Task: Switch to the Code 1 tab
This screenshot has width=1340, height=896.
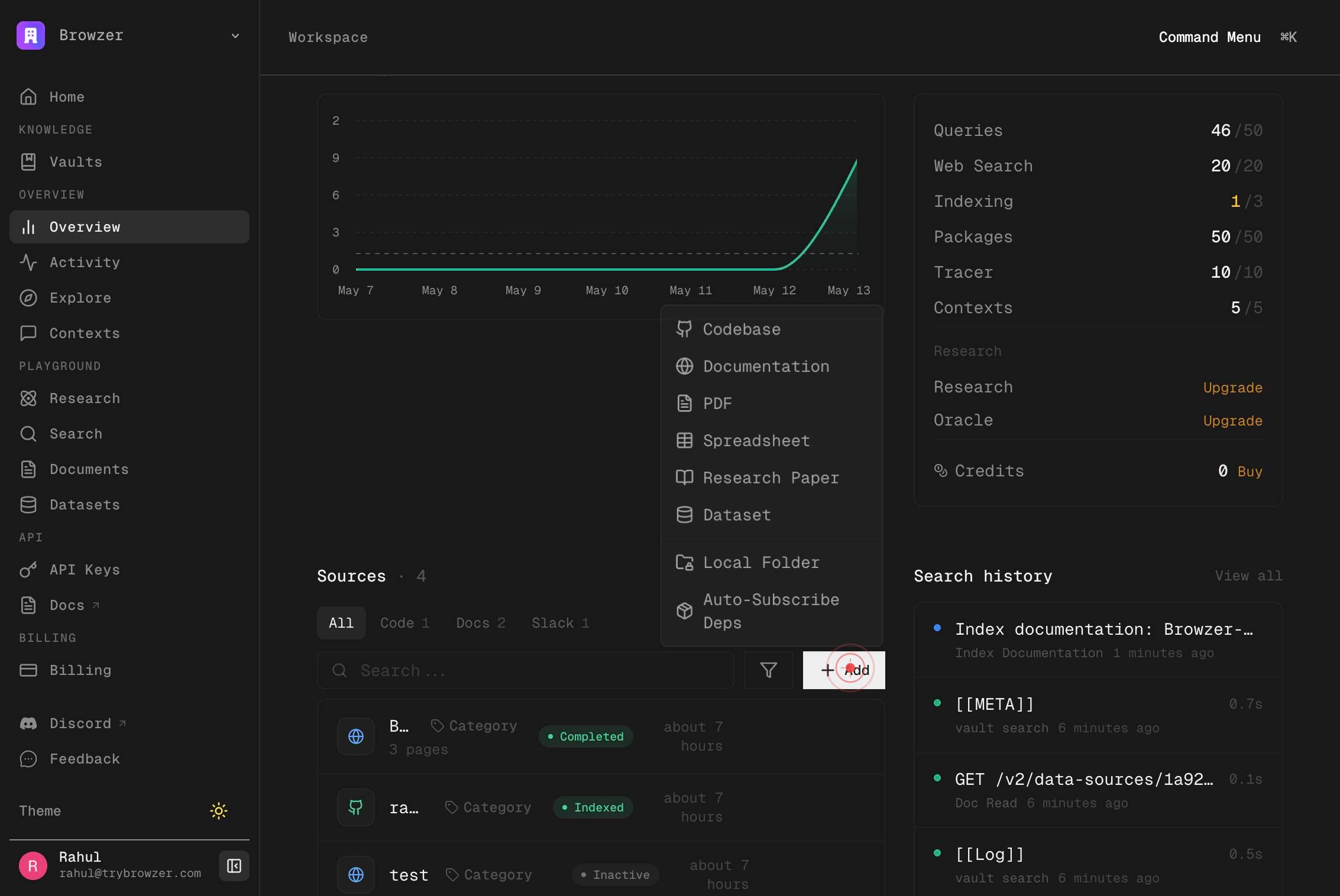Action: click(404, 623)
